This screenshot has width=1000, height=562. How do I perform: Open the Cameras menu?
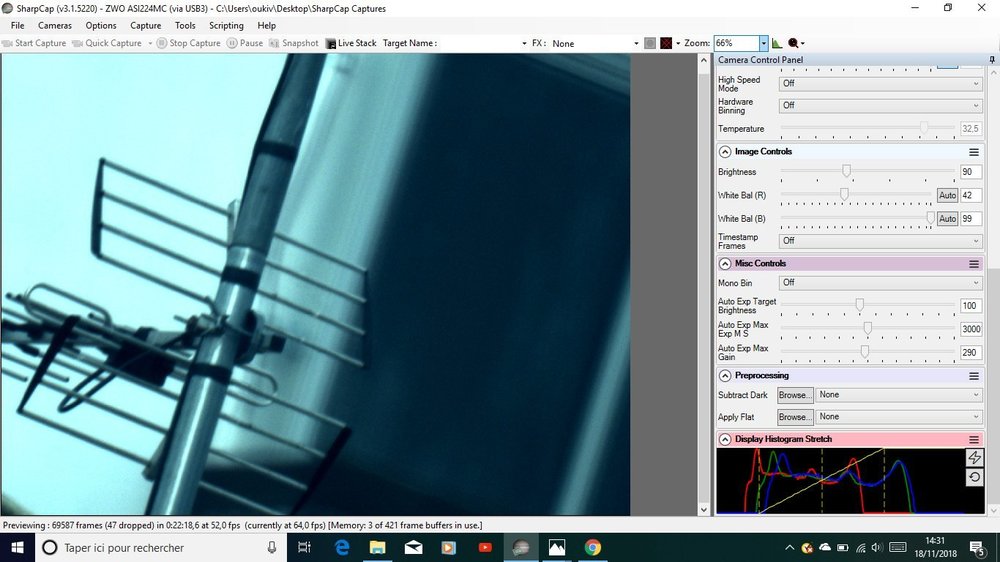point(55,26)
